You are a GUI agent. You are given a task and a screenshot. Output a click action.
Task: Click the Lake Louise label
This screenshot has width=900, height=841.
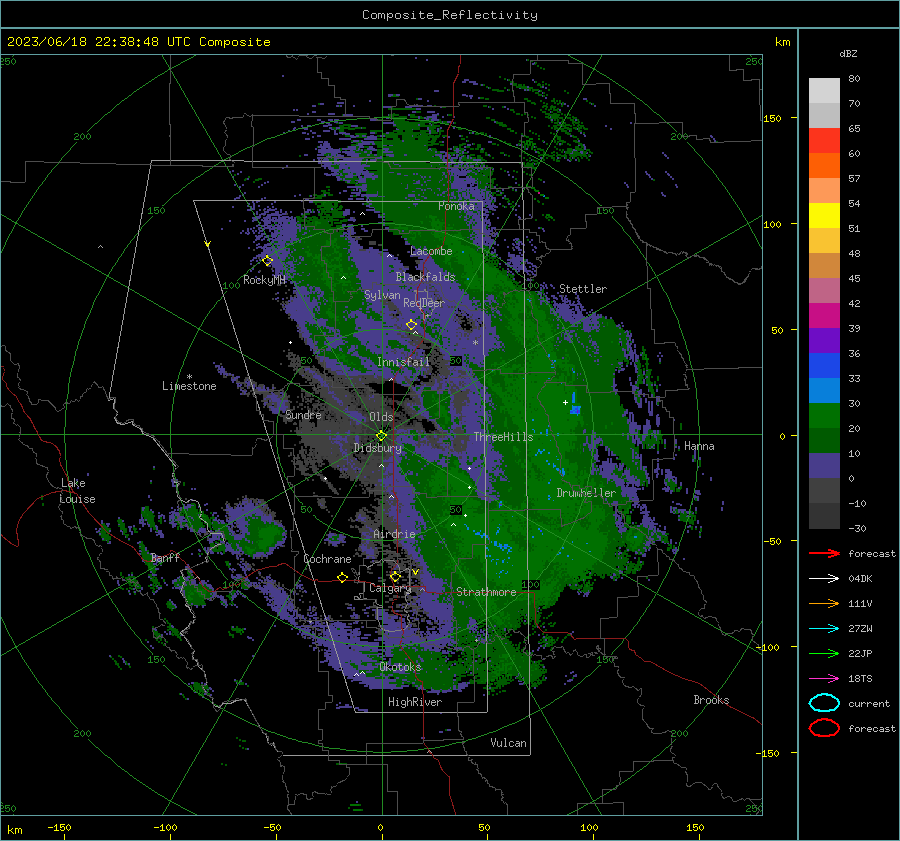coord(77,491)
